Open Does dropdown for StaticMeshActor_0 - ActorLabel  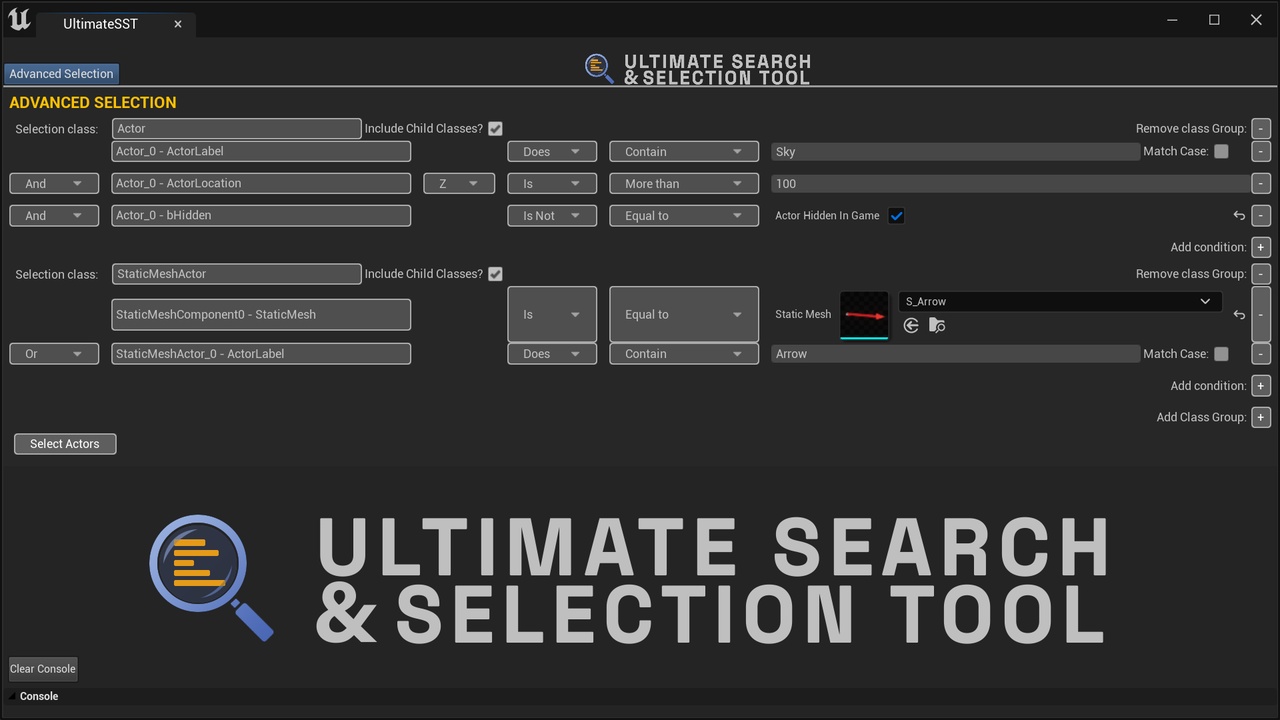pyautogui.click(x=552, y=354)
